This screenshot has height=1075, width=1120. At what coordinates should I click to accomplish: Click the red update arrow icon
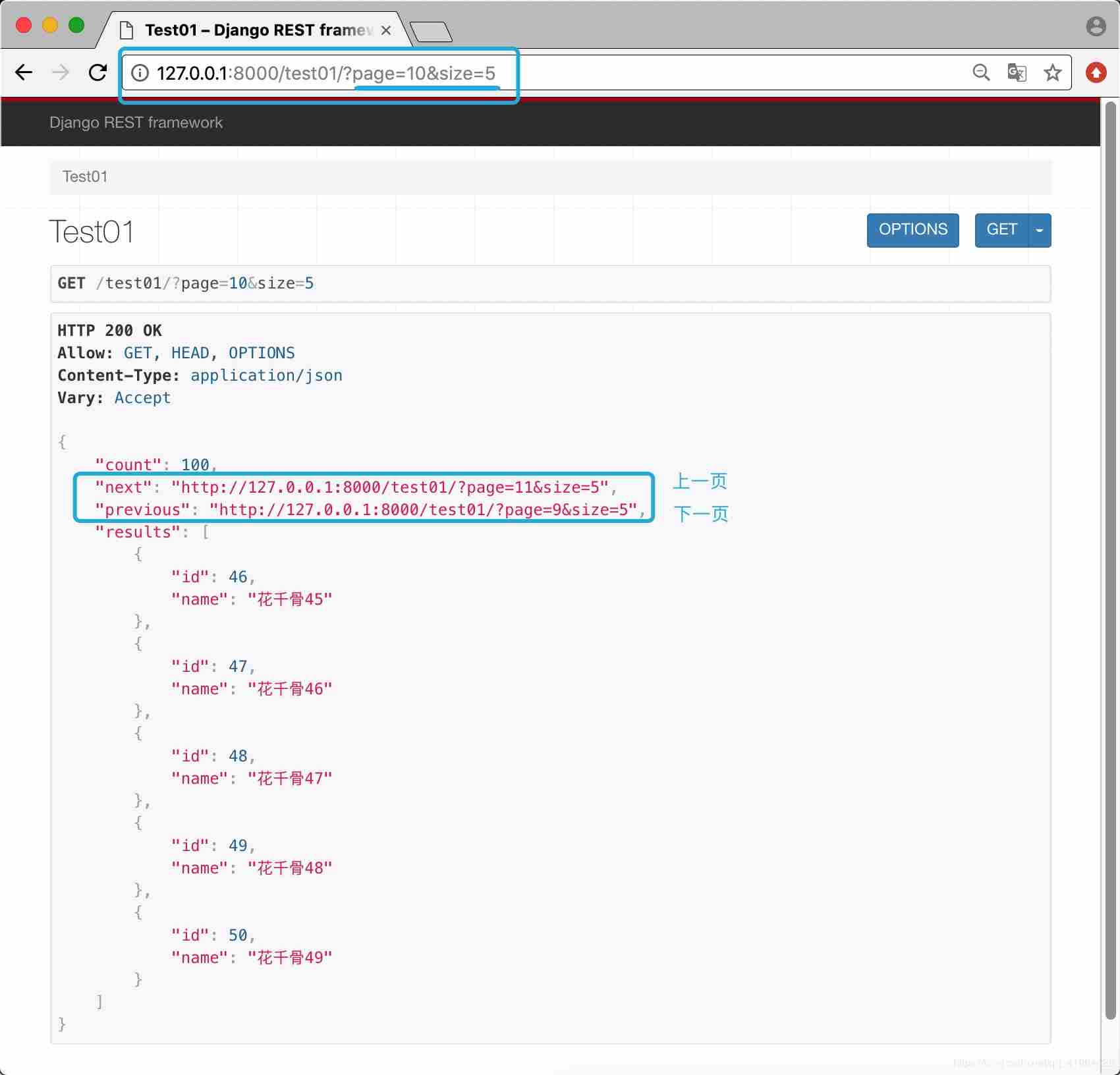coord(1096,72)
